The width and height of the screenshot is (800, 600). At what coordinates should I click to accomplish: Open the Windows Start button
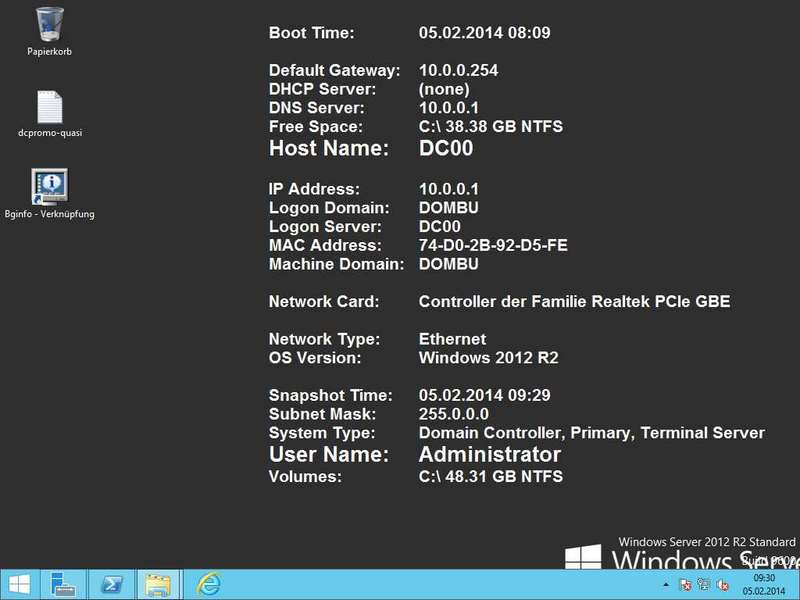point(18,585)
